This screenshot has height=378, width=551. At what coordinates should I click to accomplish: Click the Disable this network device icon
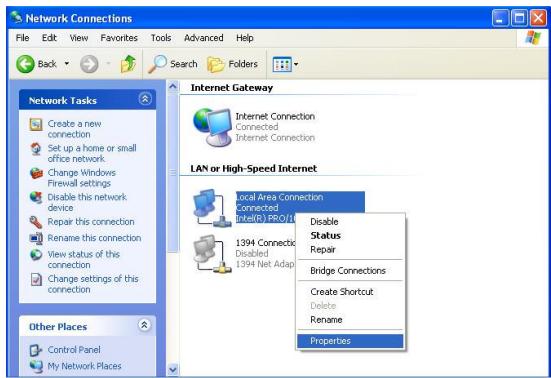tap(36, 197)
